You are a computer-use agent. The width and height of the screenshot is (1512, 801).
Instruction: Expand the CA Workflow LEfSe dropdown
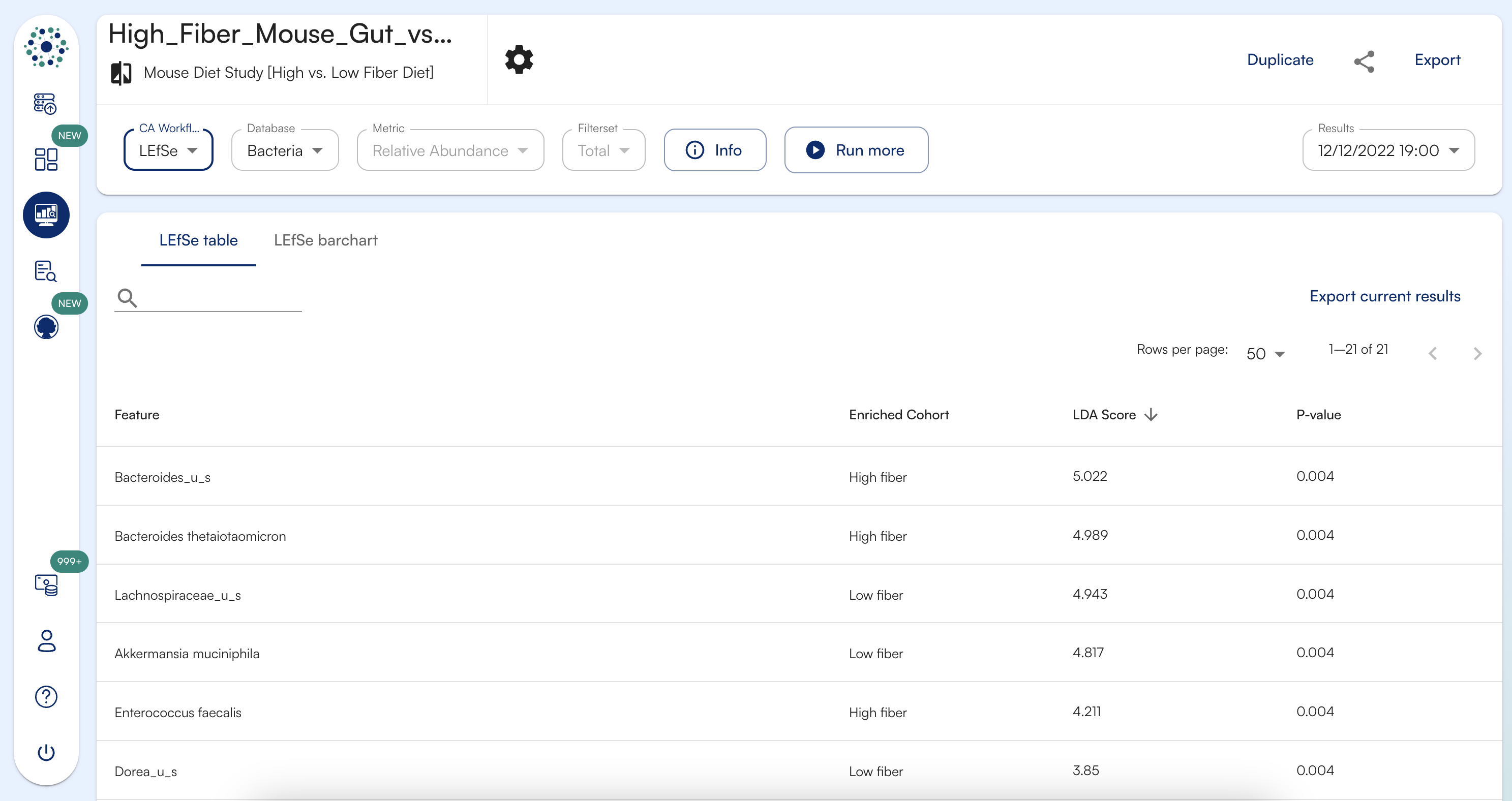click(168, 151)
